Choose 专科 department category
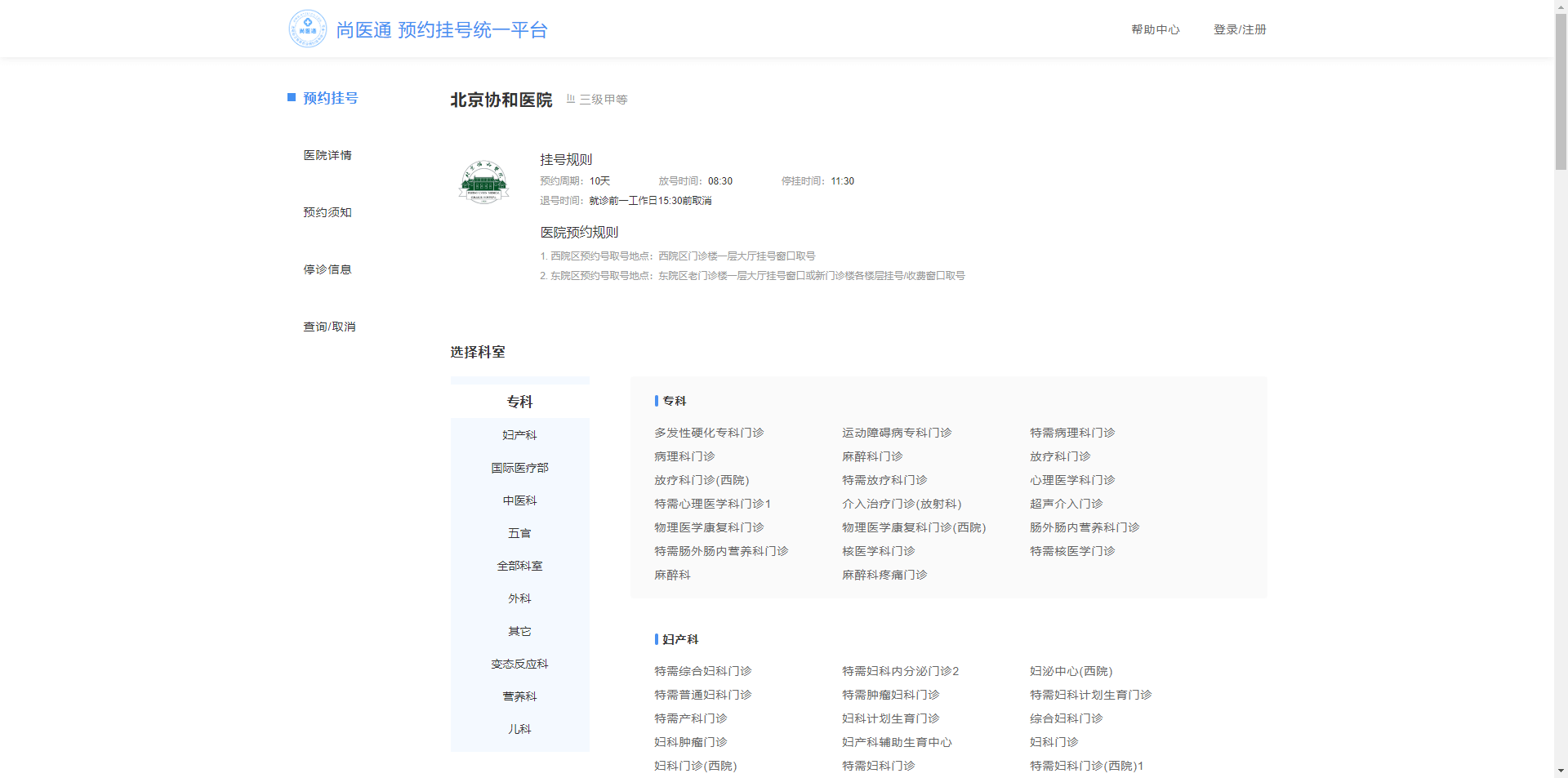1568x778 pixels. point(519,402)
